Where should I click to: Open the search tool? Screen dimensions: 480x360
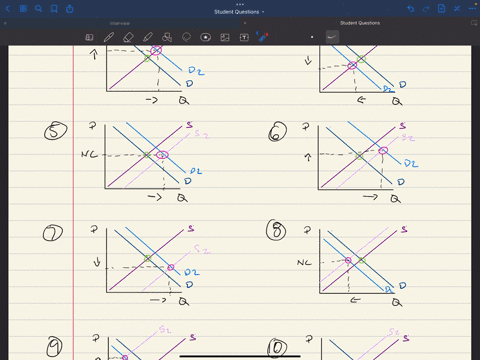39,9
